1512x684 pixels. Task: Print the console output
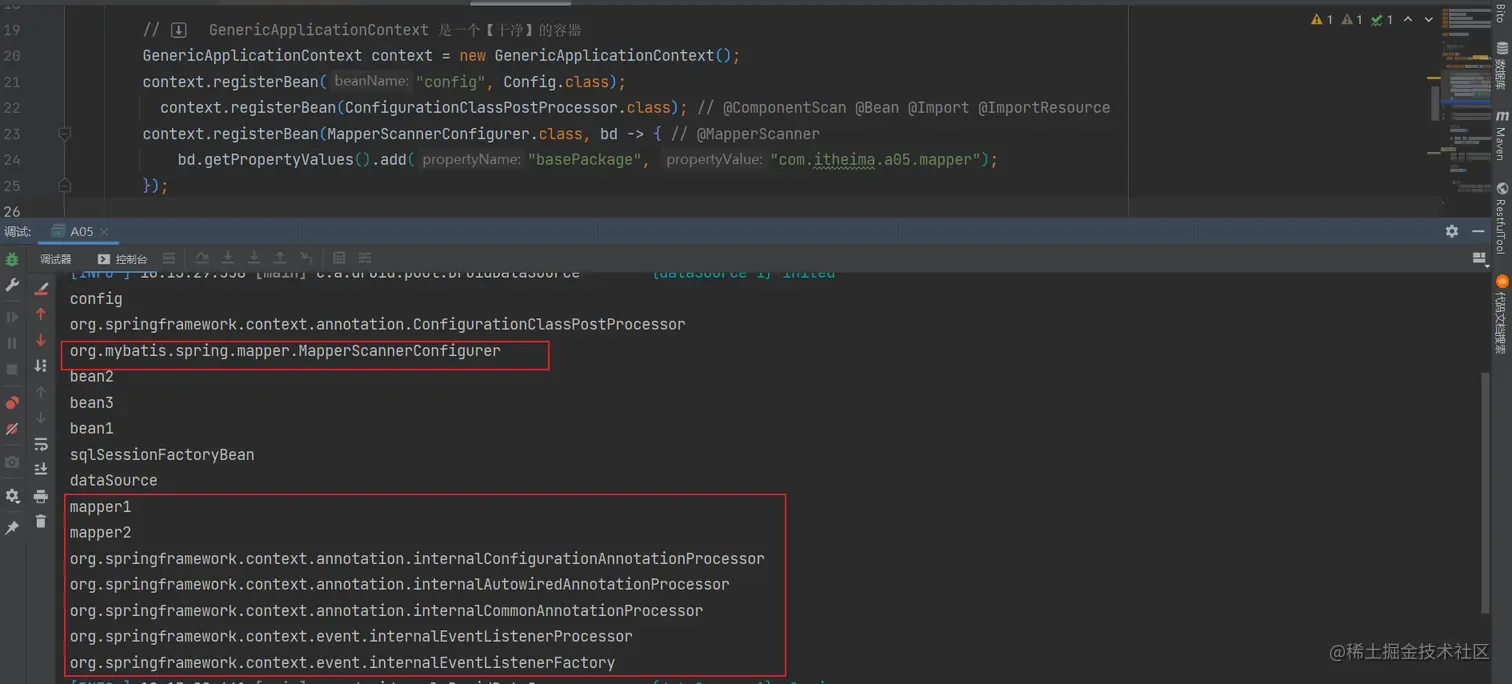point(41,496)
